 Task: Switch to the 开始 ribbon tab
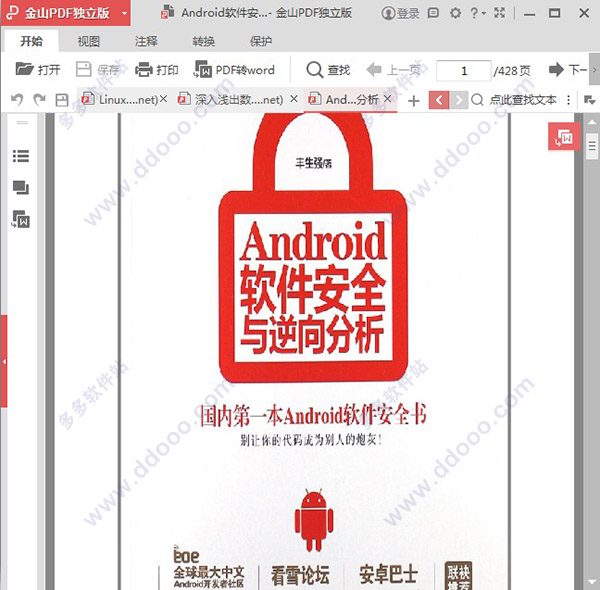pos(31,41)
